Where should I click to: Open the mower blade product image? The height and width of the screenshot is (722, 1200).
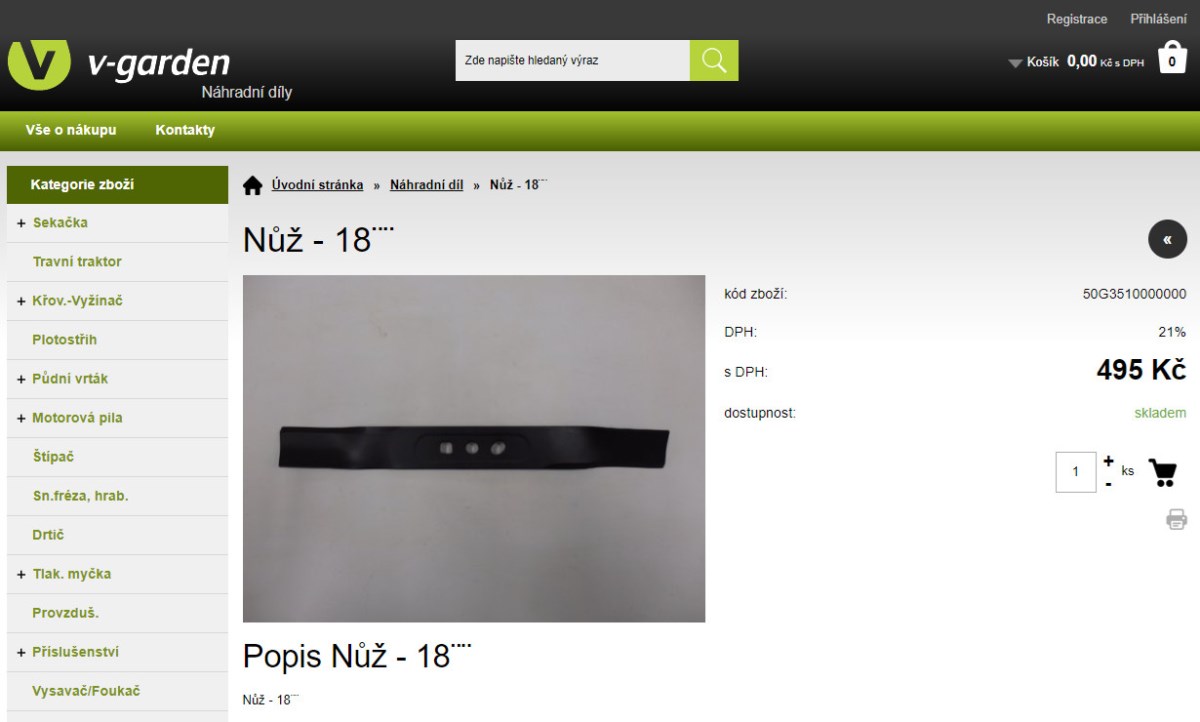[474, 449]
